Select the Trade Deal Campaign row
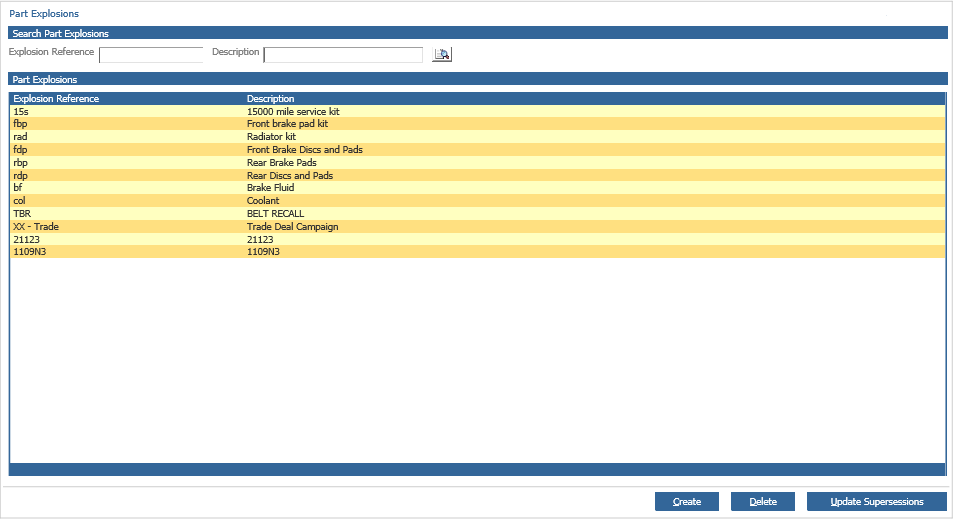The height and width of the screenshot is (520, 956). coord(292,227)
